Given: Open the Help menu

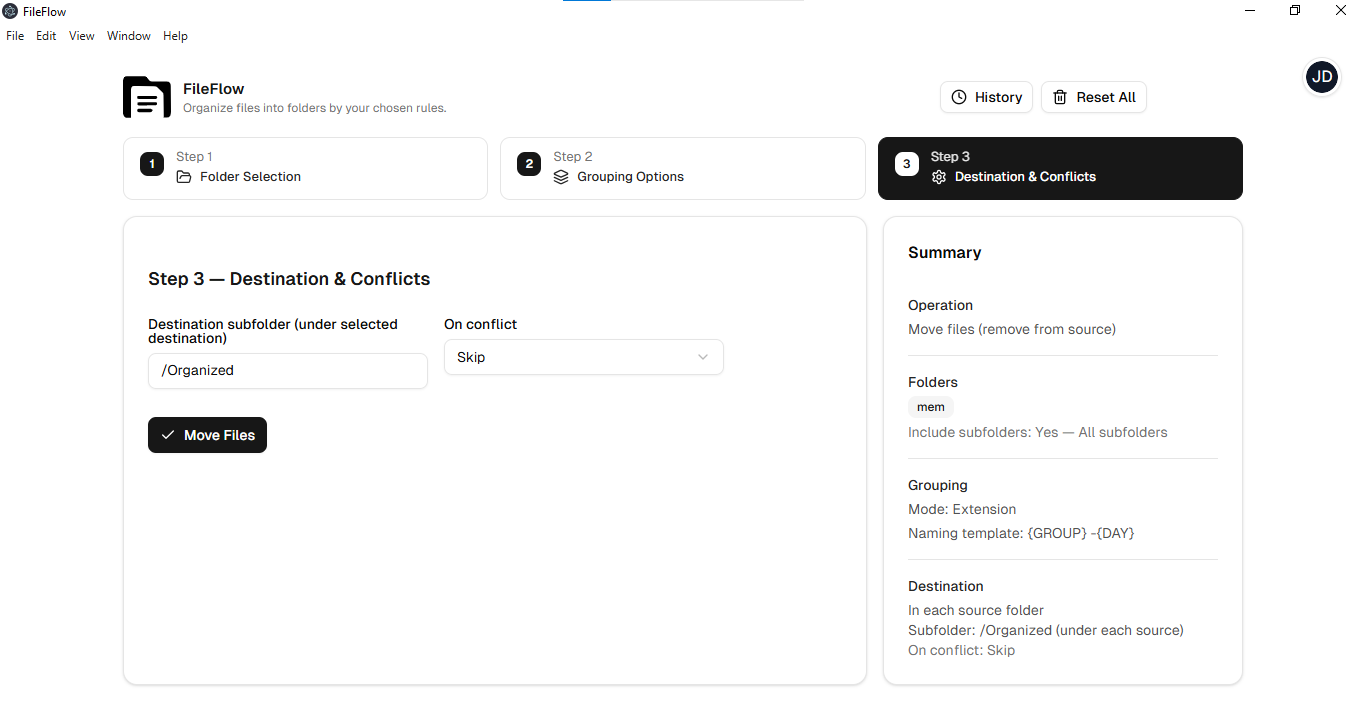Looking at the screenshot, I should [175, 36].
